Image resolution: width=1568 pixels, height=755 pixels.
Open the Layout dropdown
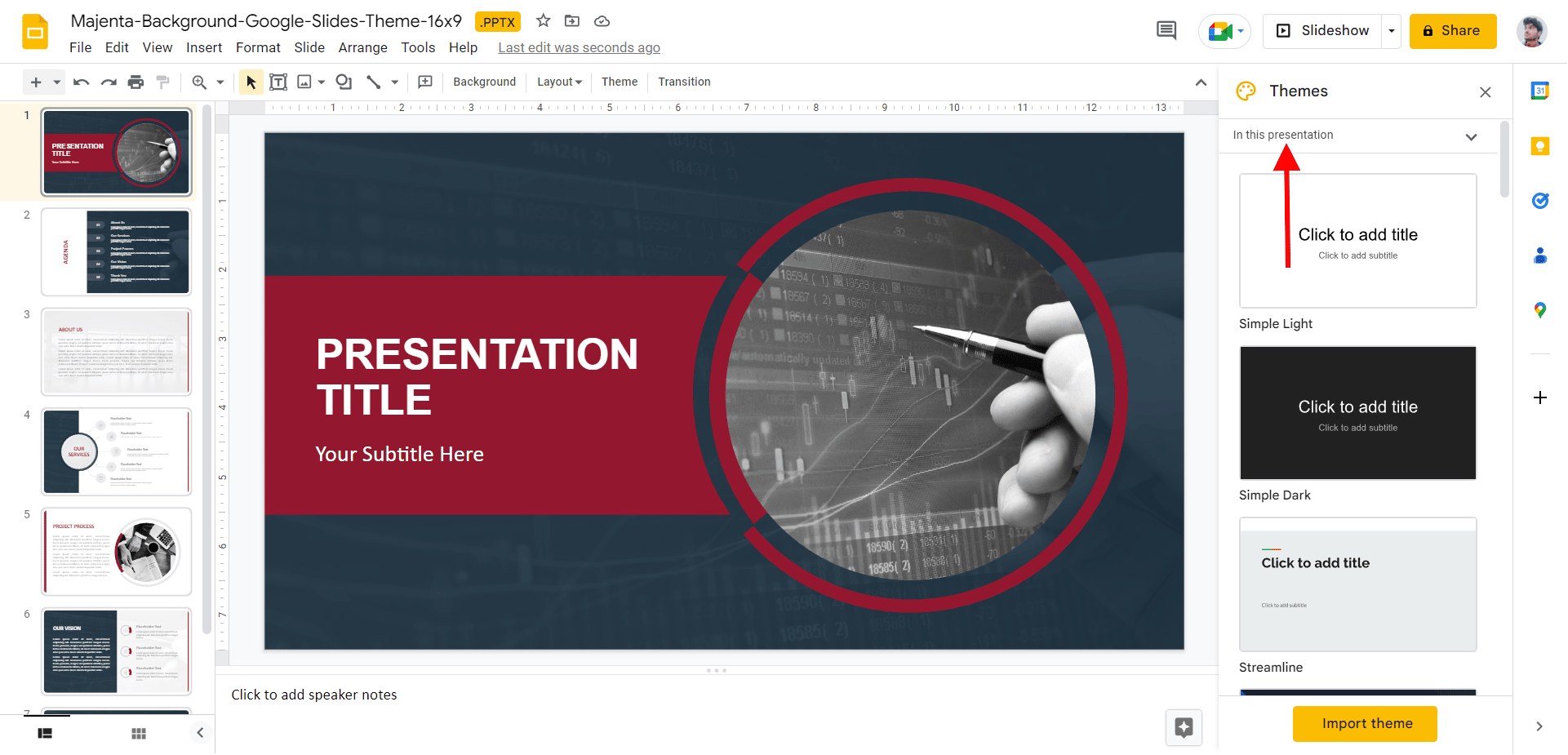pyautogui.click(x=559, y=82)
